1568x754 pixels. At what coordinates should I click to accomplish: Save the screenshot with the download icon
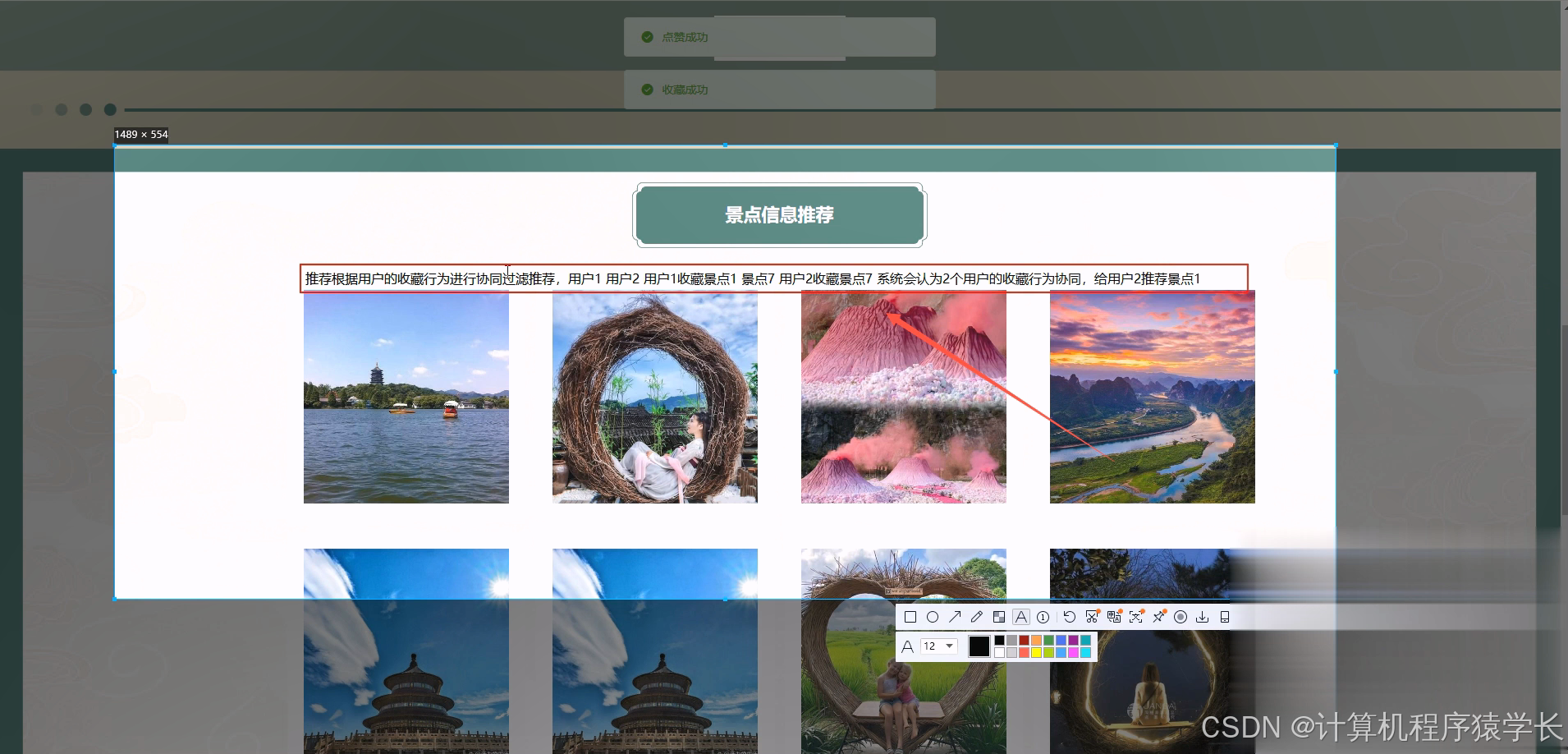click(x=1202, y=617)
